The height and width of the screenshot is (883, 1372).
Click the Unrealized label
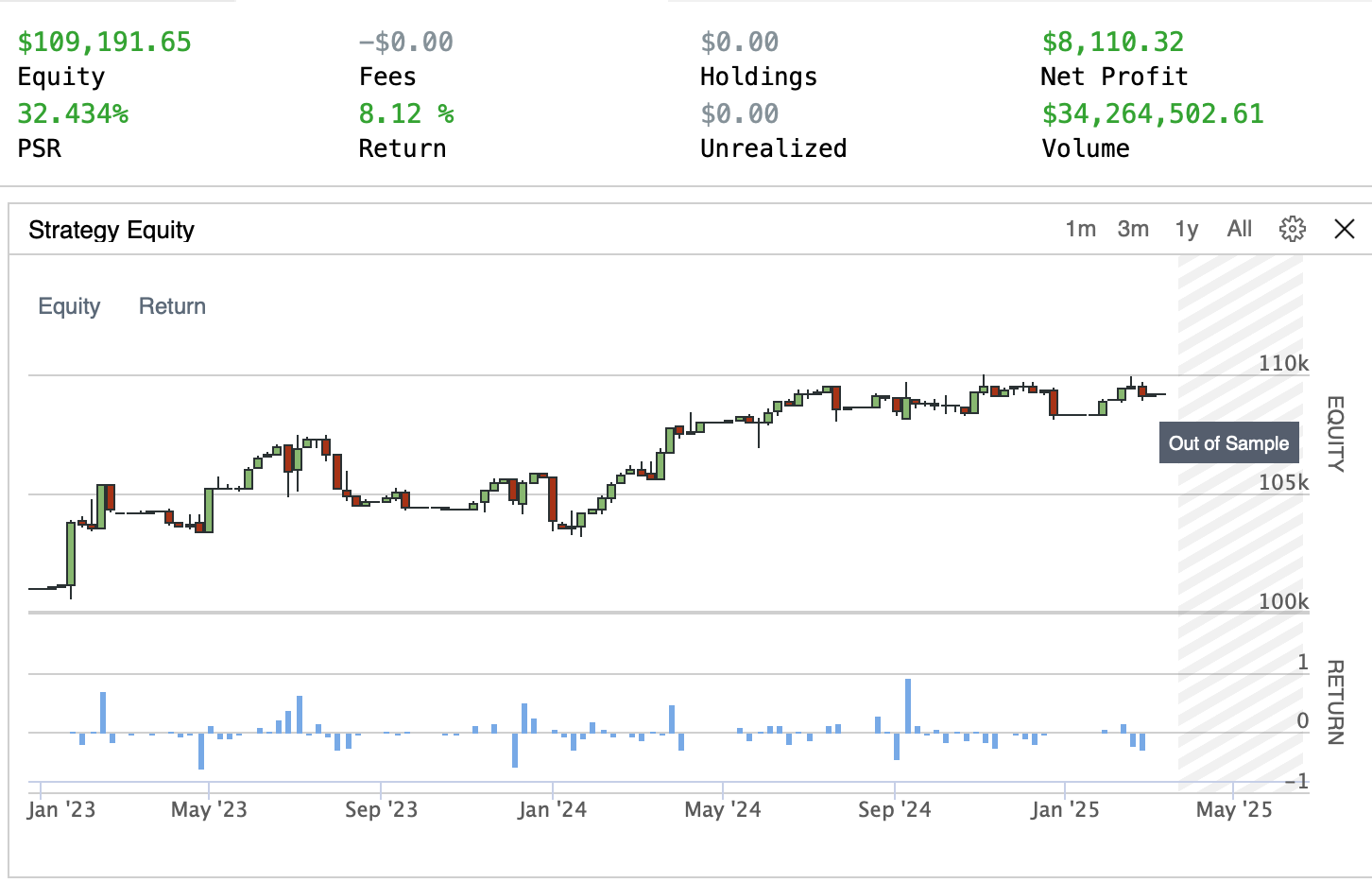[x=774, y=148]
